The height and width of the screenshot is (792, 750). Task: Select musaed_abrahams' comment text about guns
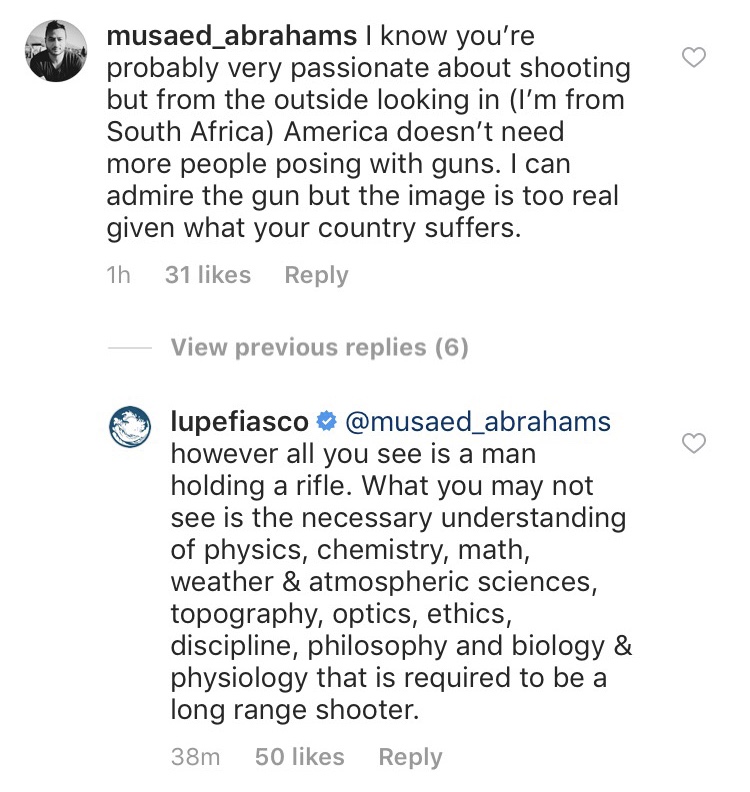[x=369, y=131]
